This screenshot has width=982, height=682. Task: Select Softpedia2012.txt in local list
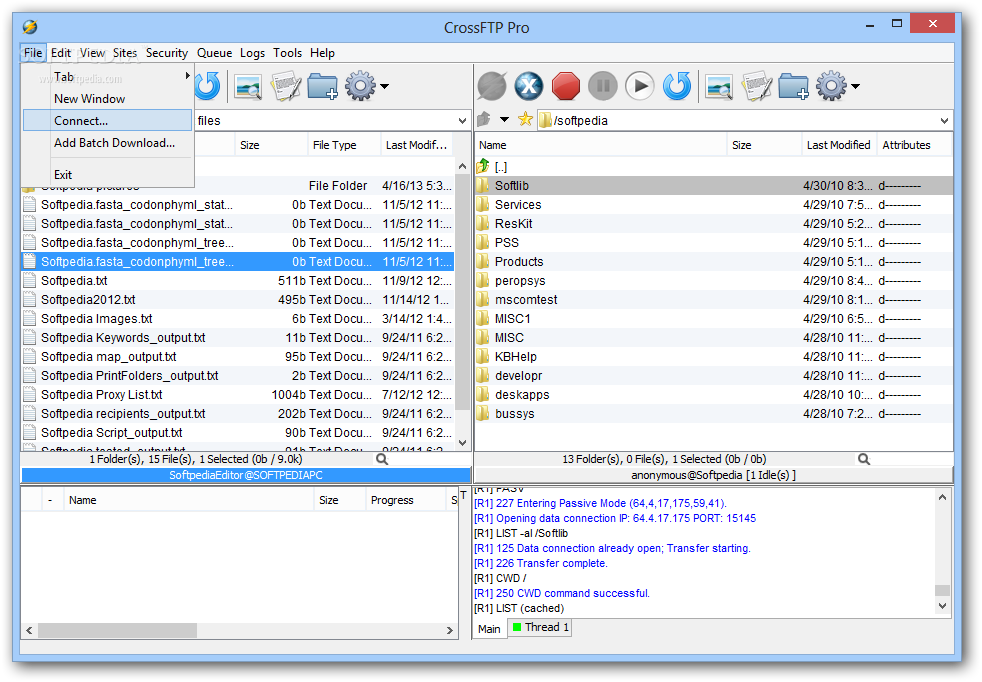click(x=238, y=299)
